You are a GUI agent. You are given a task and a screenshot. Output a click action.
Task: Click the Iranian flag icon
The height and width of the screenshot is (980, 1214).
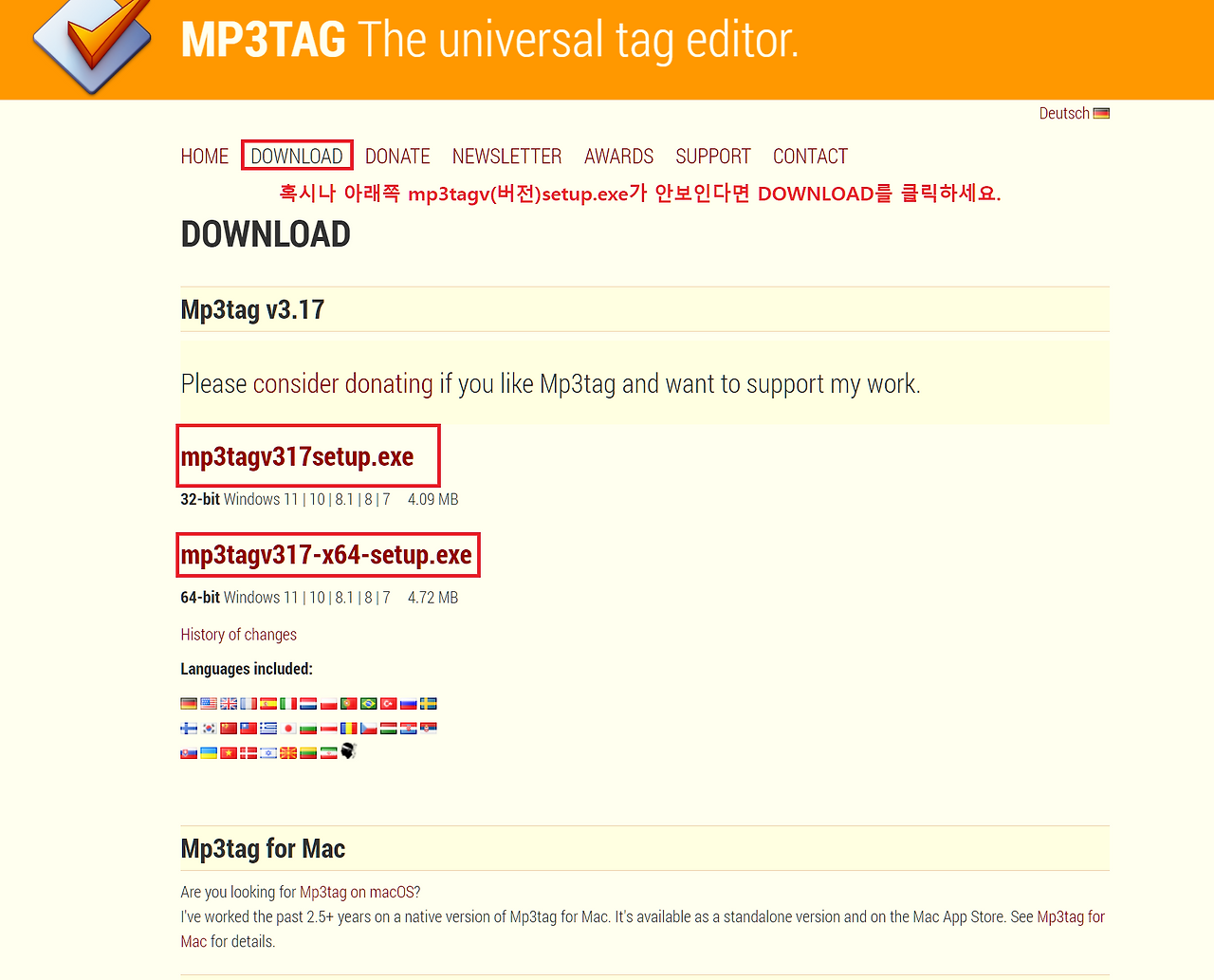pos(328,753)
